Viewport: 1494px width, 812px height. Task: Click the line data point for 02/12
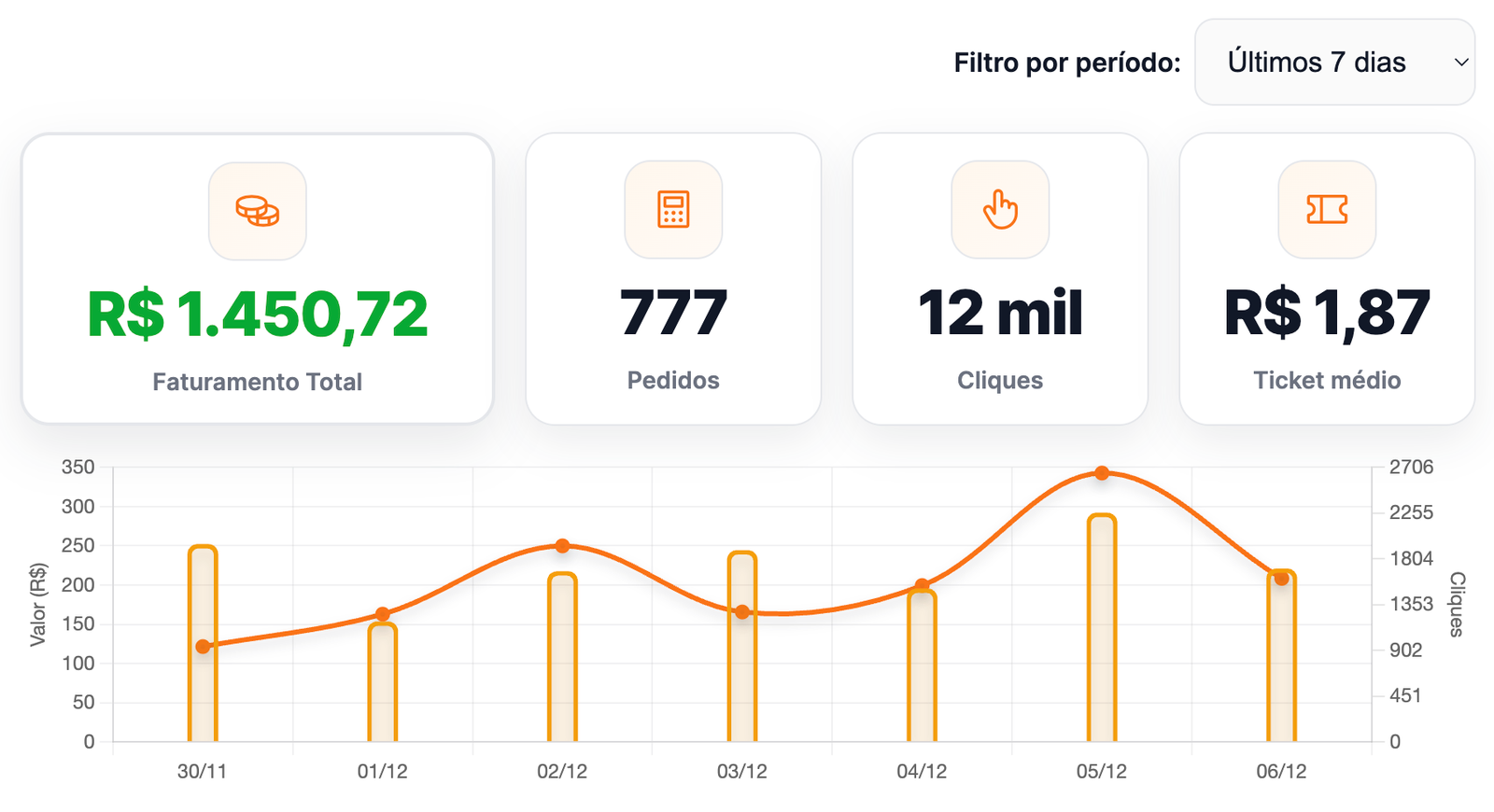[562, 546]
